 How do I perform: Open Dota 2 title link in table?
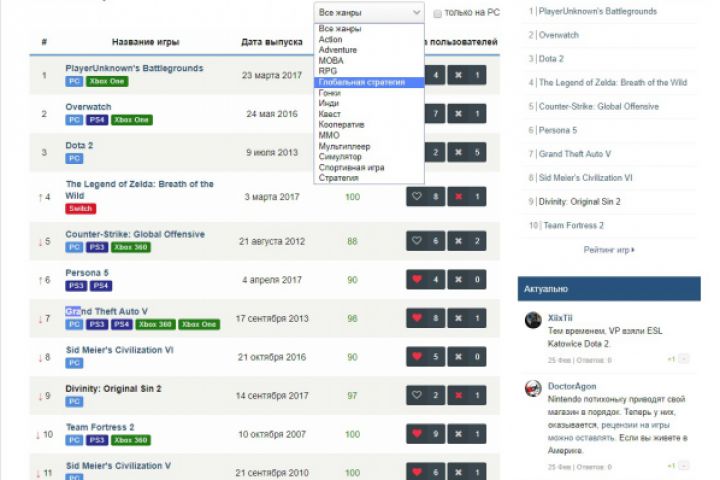tap(79, 145)
